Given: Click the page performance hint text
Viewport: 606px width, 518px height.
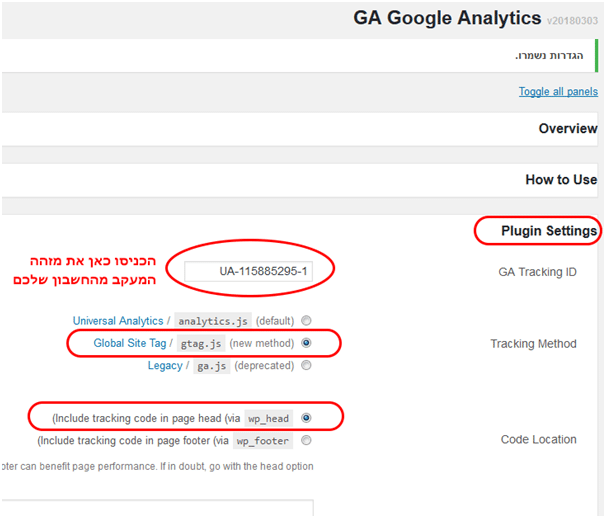Looking at the screenshot, I should [157, 467].
